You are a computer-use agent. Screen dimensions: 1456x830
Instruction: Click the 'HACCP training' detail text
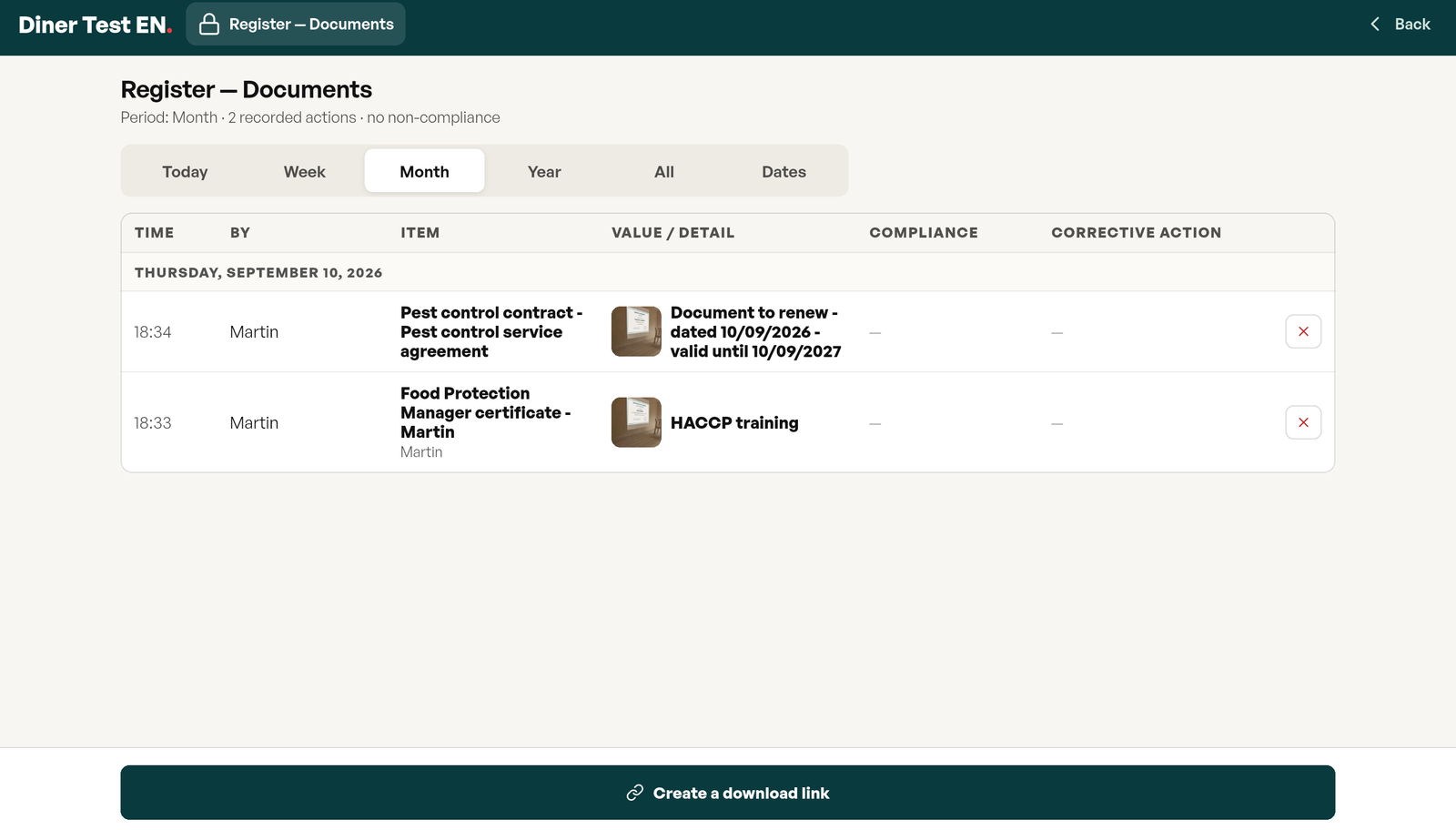[734, 423]
